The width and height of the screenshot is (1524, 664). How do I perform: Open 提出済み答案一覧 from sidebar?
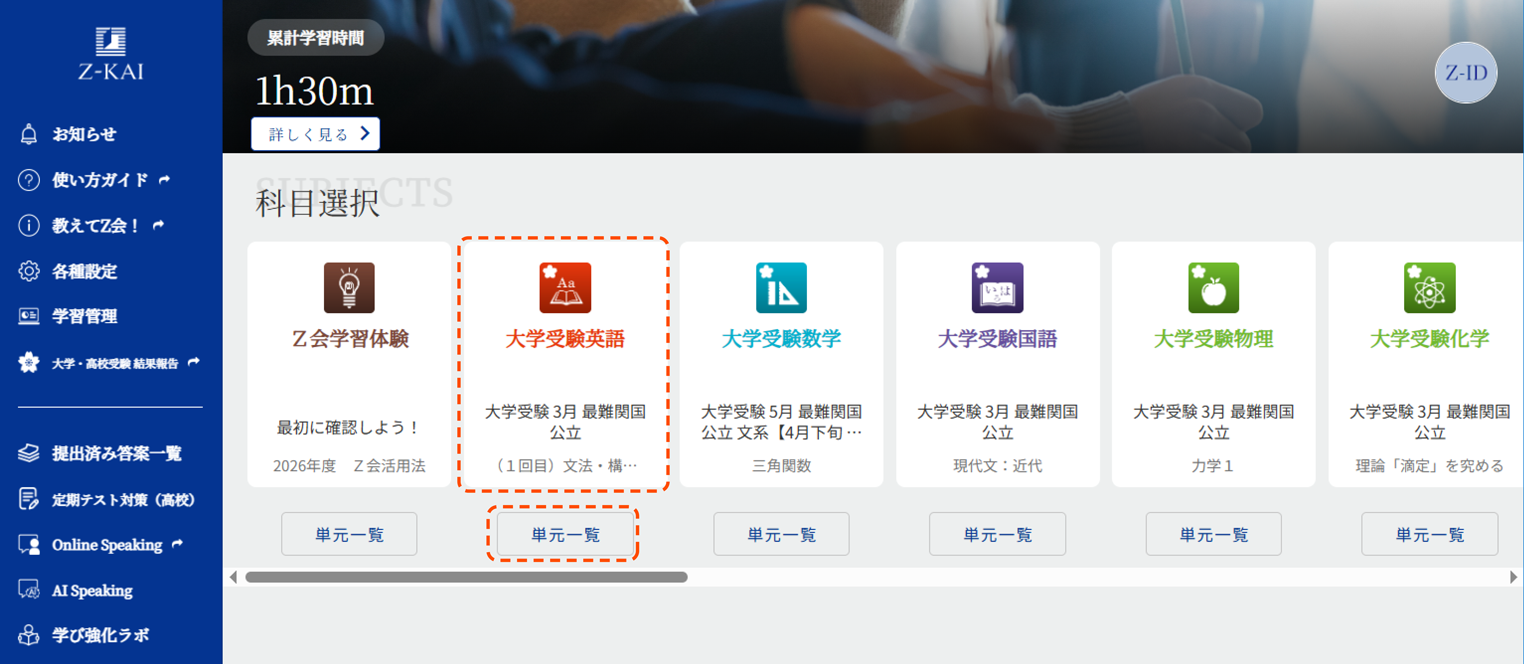pos(116,454)
